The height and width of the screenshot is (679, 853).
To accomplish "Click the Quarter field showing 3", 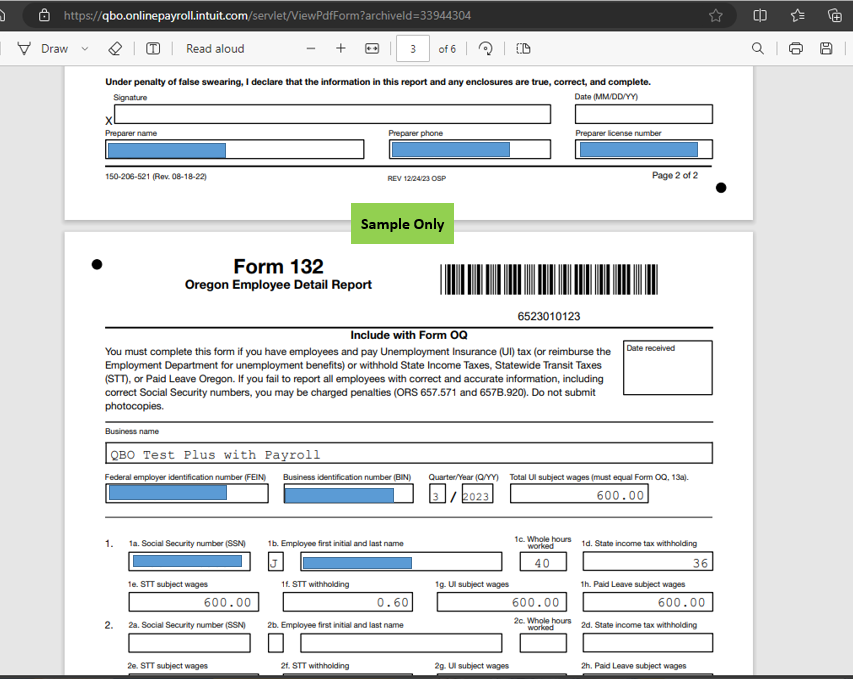I will point(437,495).
